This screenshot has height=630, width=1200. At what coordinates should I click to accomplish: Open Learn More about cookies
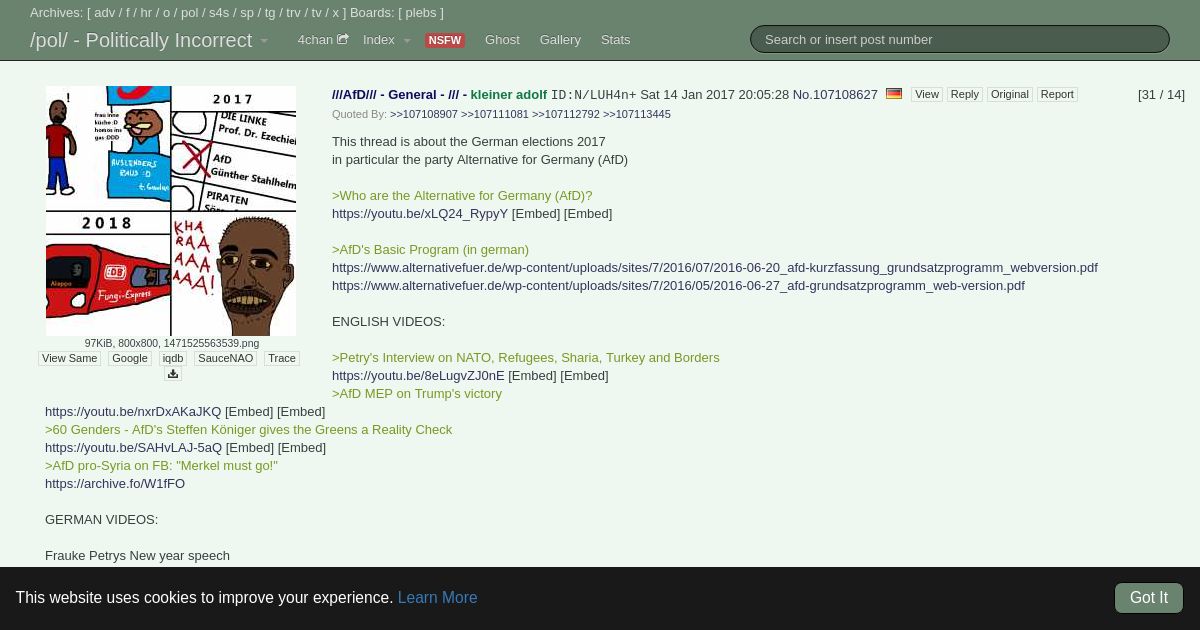(437, 598)
